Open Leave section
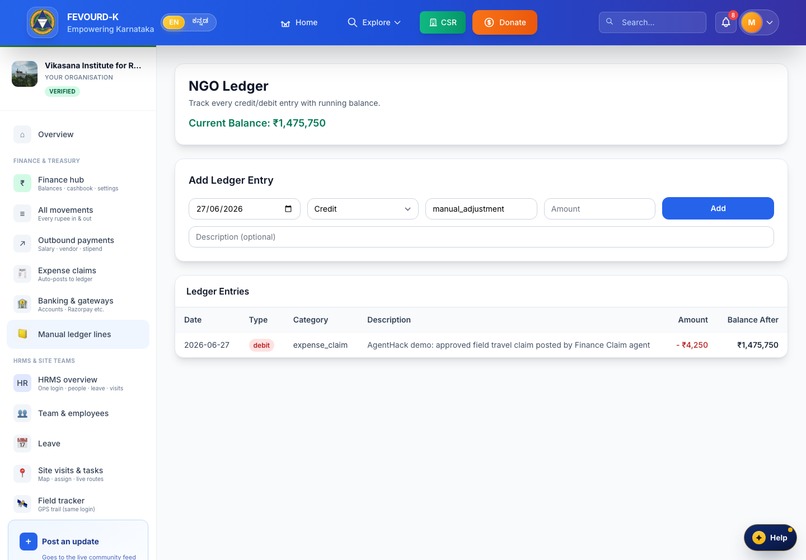 pos(78,443)
